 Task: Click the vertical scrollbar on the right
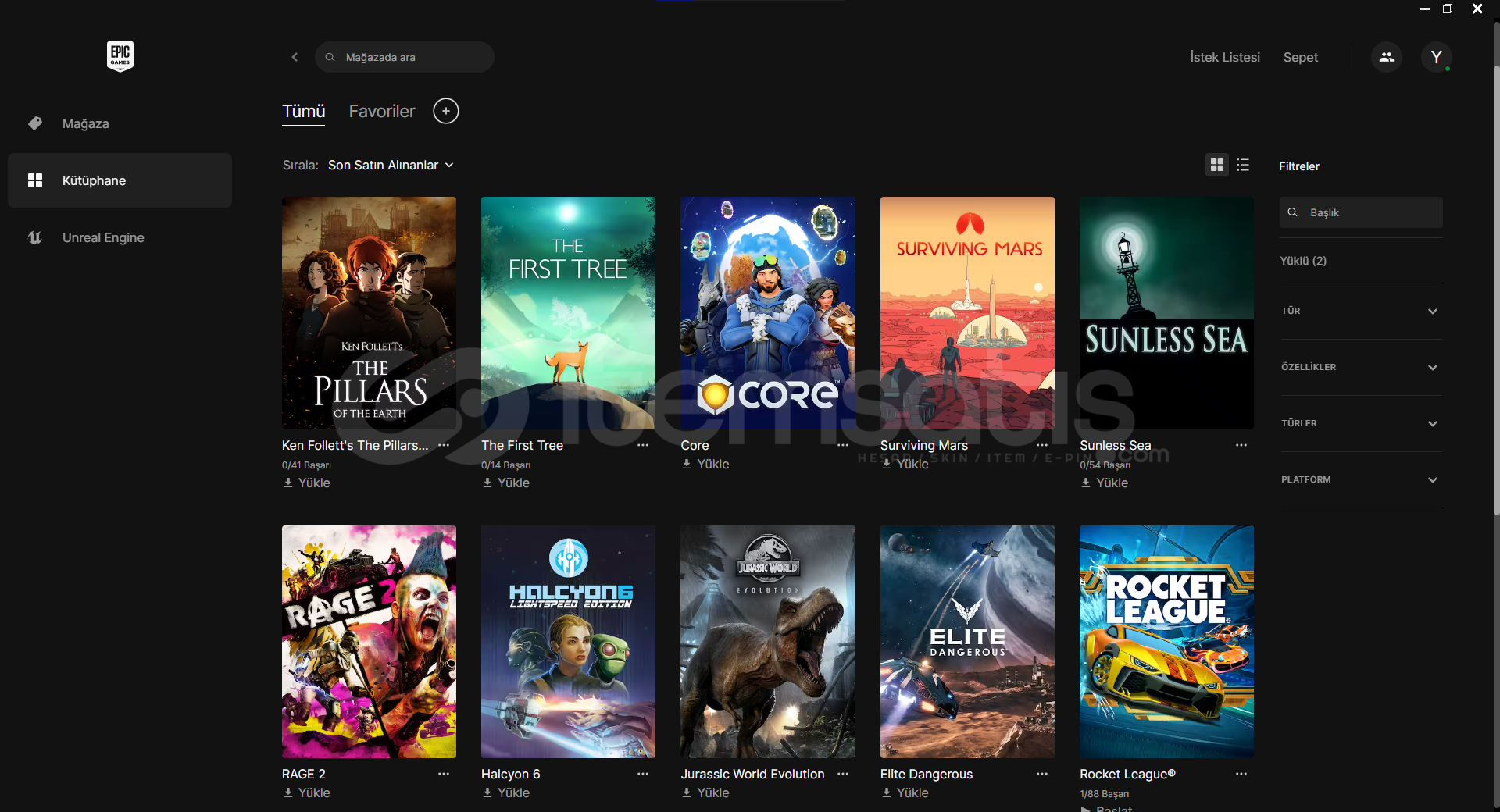point(1495,289)
